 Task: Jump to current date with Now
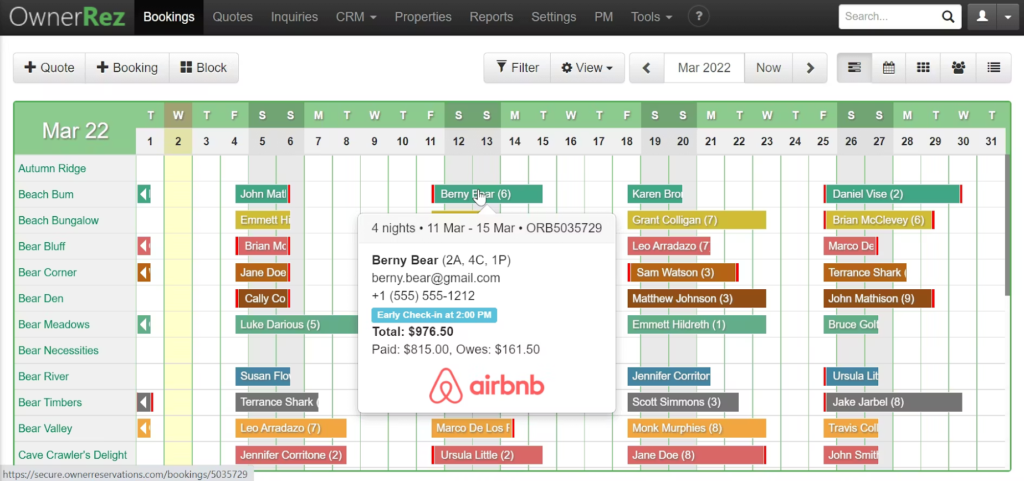(x=768, y=68)
